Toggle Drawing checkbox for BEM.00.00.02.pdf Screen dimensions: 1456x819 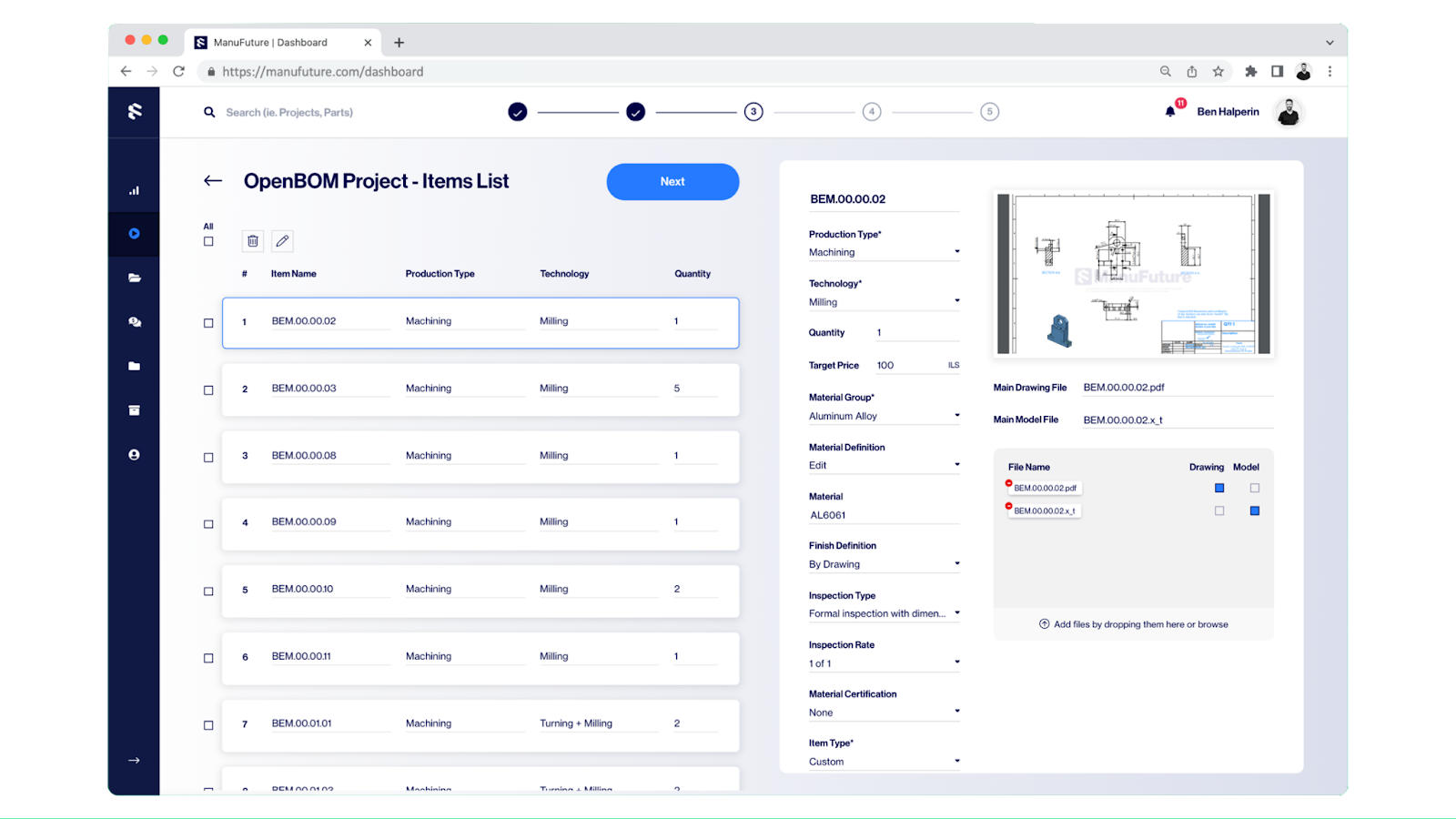point(1219,488)
